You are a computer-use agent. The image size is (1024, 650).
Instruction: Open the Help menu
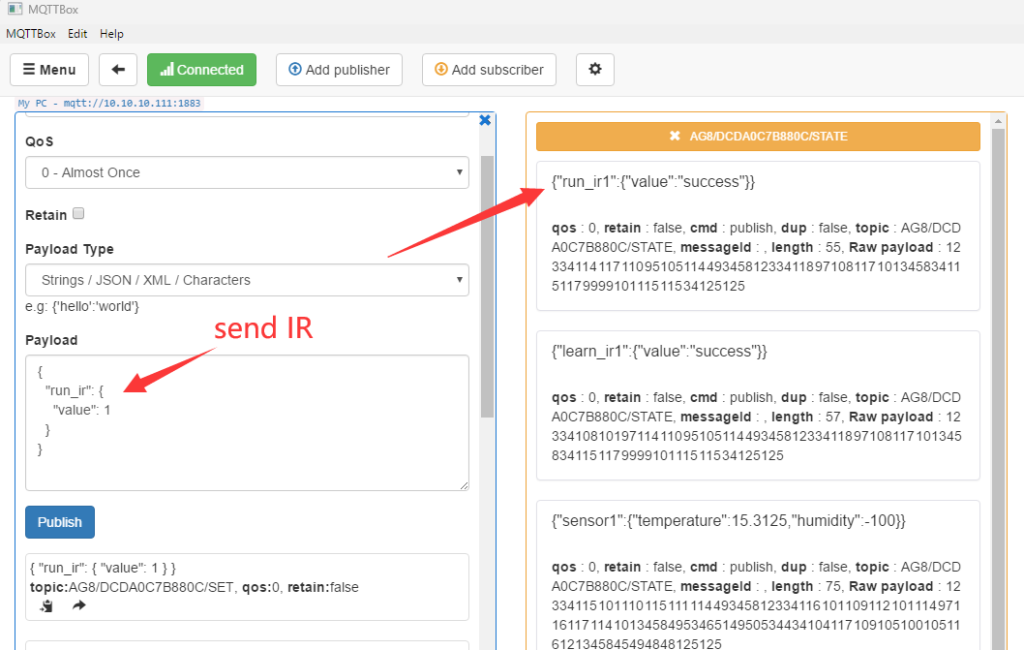tap(112, 34)
